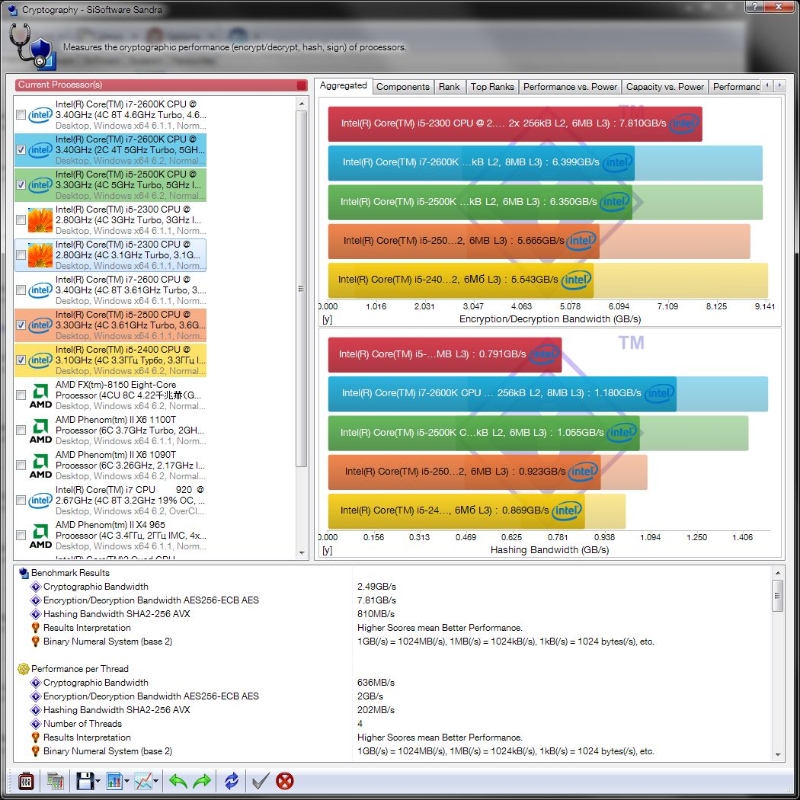Image resolution: width=800 pixels, height=800 pixels.
Task: Select the 'Hashing Bandwidth SHA2-256 AVX' 810MB/s row
Action: (x=393, y=614)
